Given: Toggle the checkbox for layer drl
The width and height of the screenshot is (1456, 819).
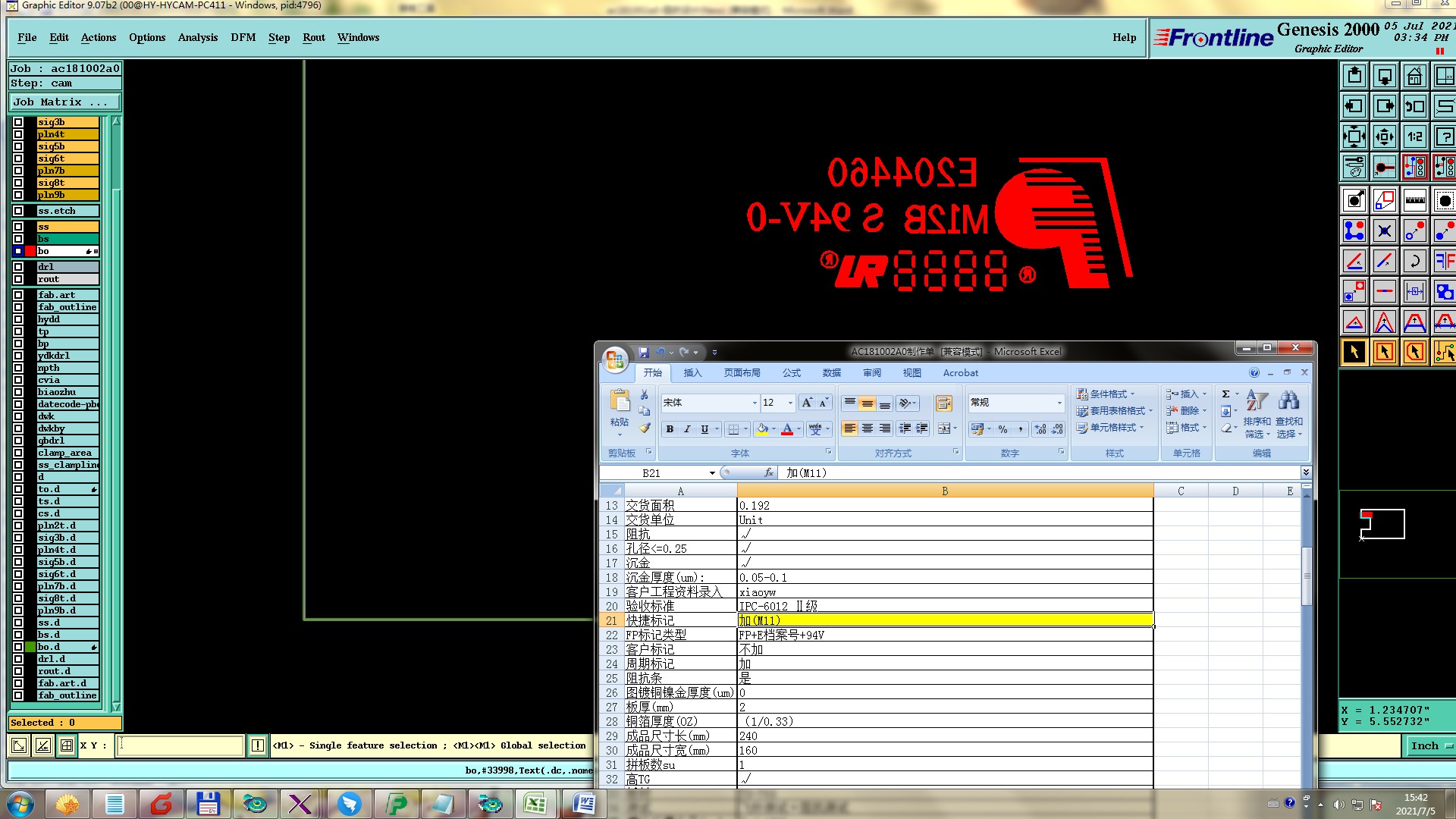Looking at the screenshot, I should tap(18, 267).
